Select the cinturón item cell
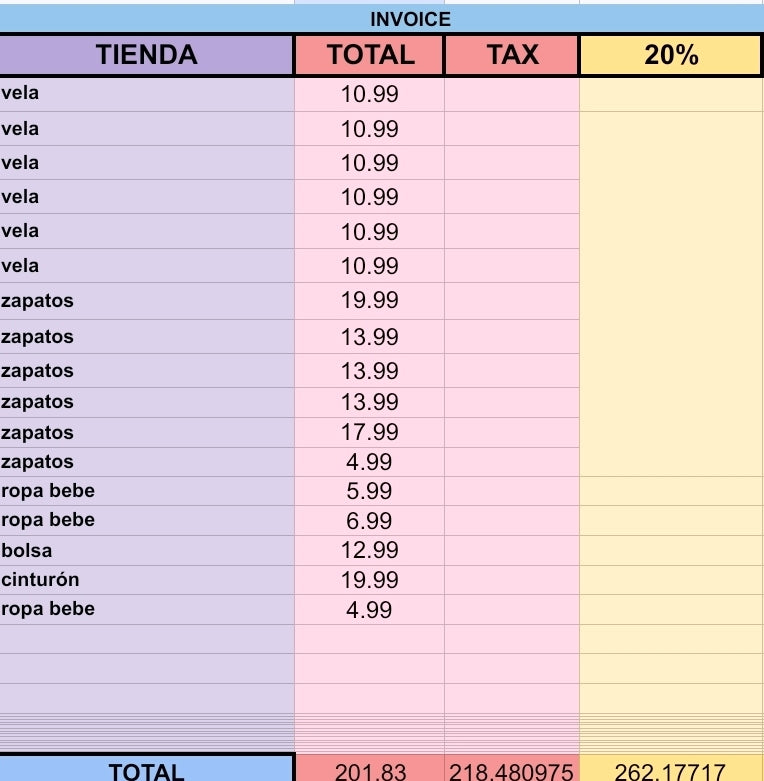The height and width of the screenshot is (781, 764). (x=147, y=580)
